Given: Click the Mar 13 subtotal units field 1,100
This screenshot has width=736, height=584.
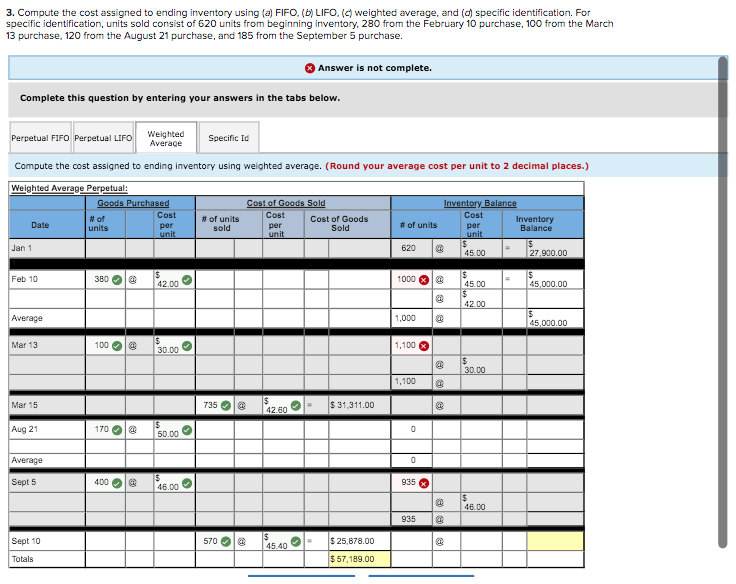Looking at the screenshot, I should 412,382.
